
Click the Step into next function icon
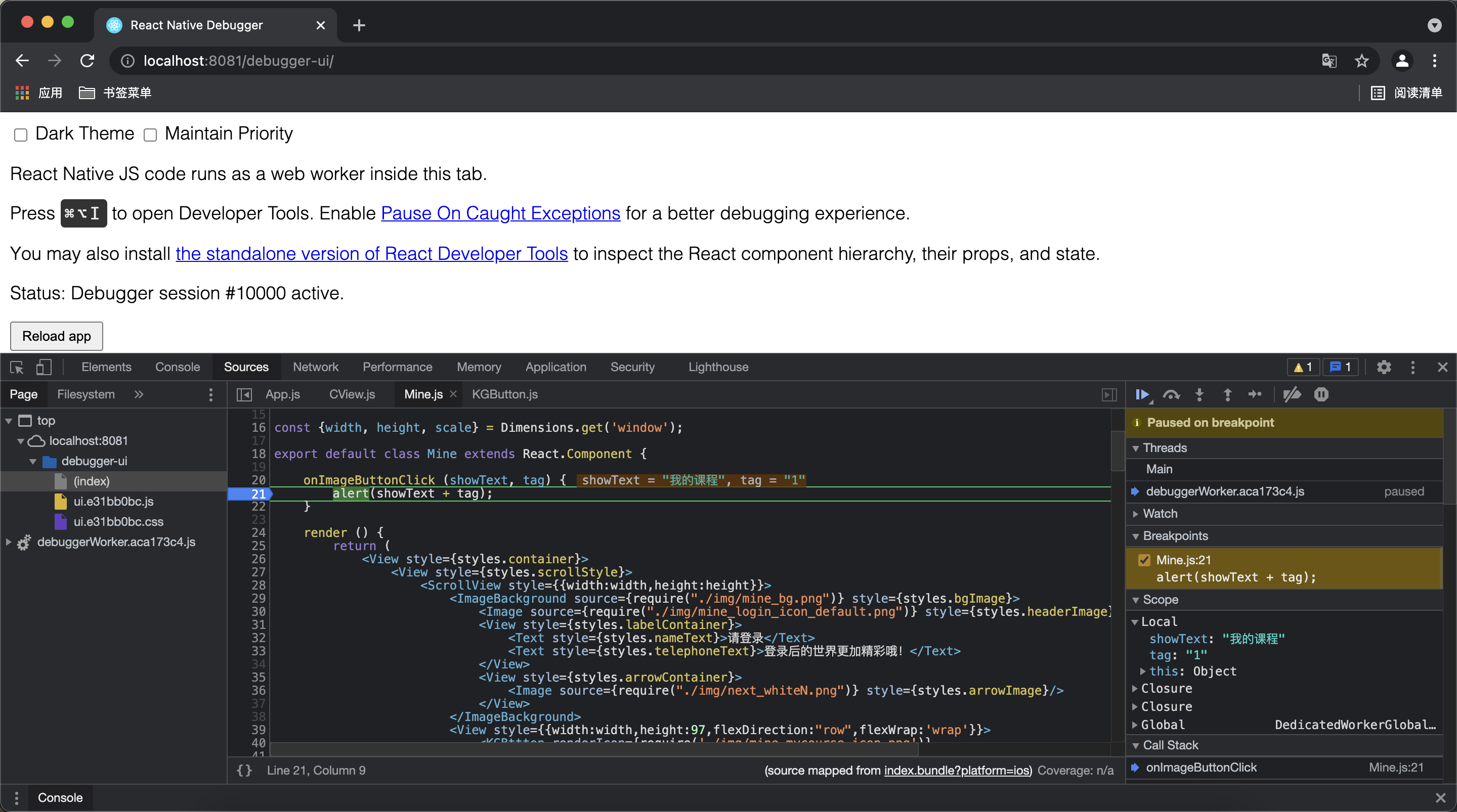tap(1199, 395)
